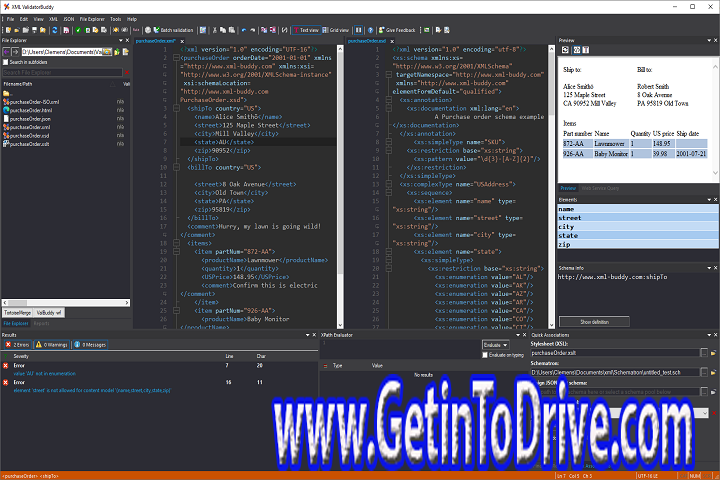Image resolution: width=720 pixels, height=480 pixels.
Task: Click the redo arrow icon
Action: 253,30
